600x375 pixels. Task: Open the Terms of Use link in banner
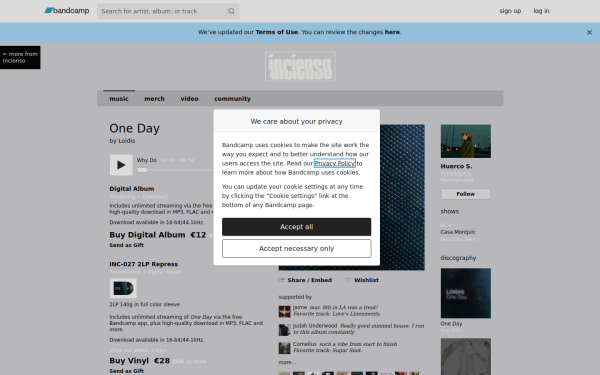pos(276,32)
